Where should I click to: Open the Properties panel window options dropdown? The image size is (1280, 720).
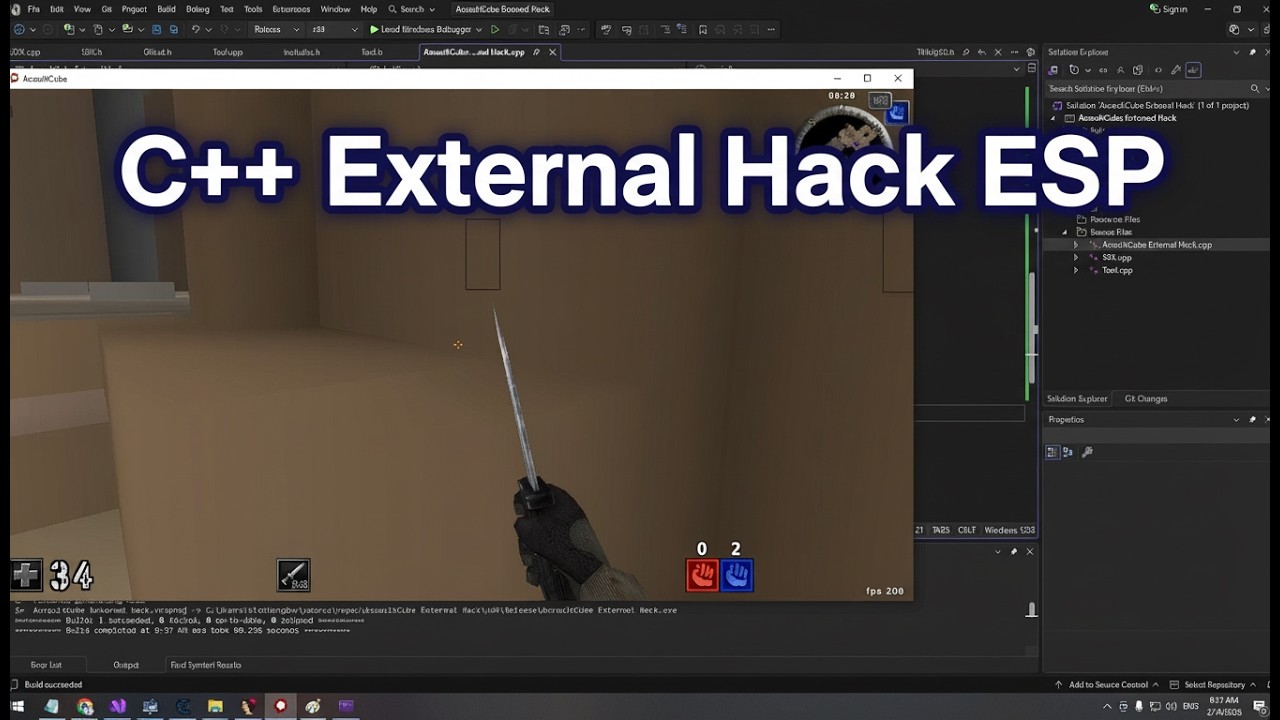(1236, 420)
